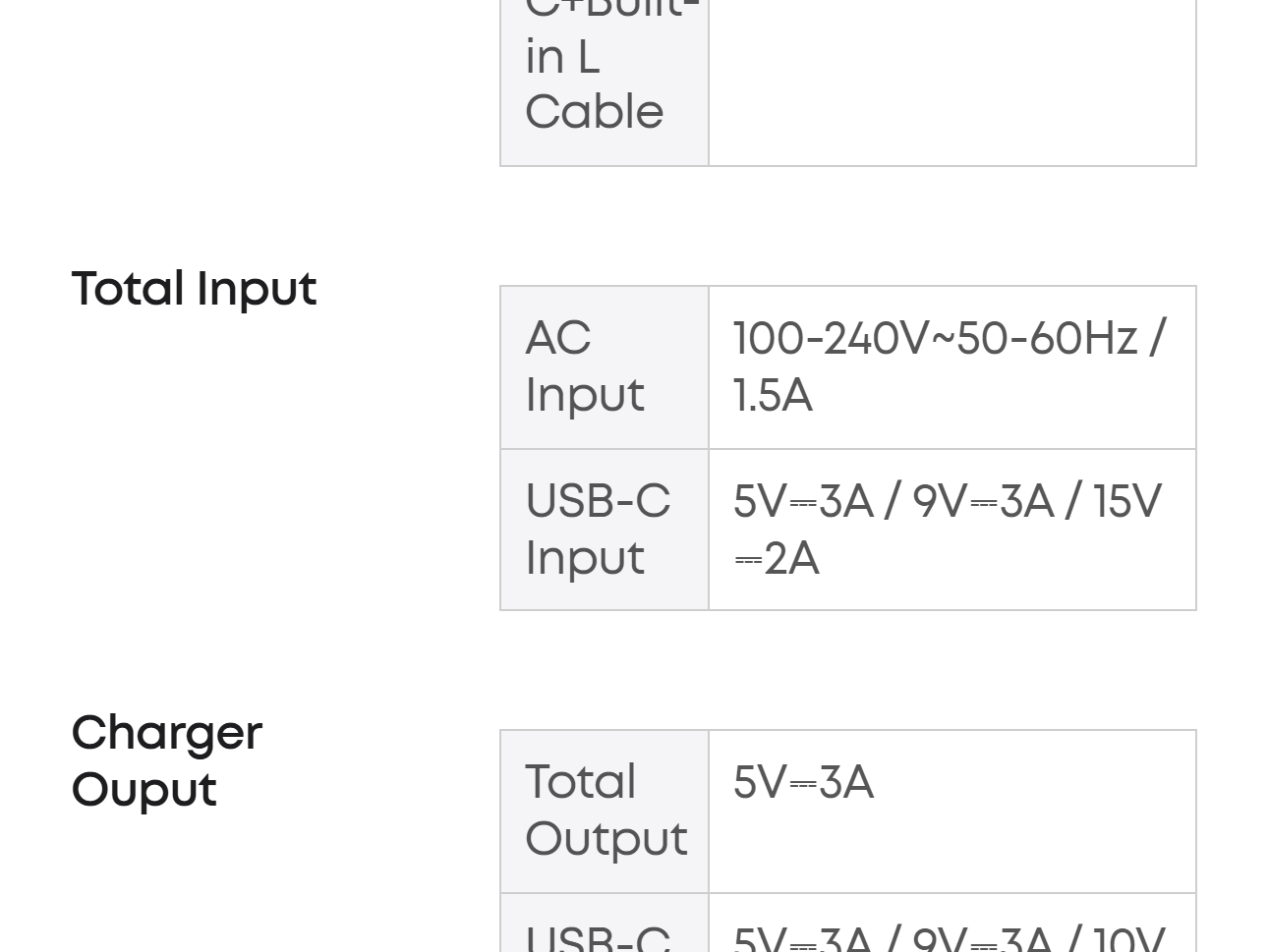Click the misspelled "Ouput" heading word
The image size is (1268, 952).
click(x=144, y=790)
